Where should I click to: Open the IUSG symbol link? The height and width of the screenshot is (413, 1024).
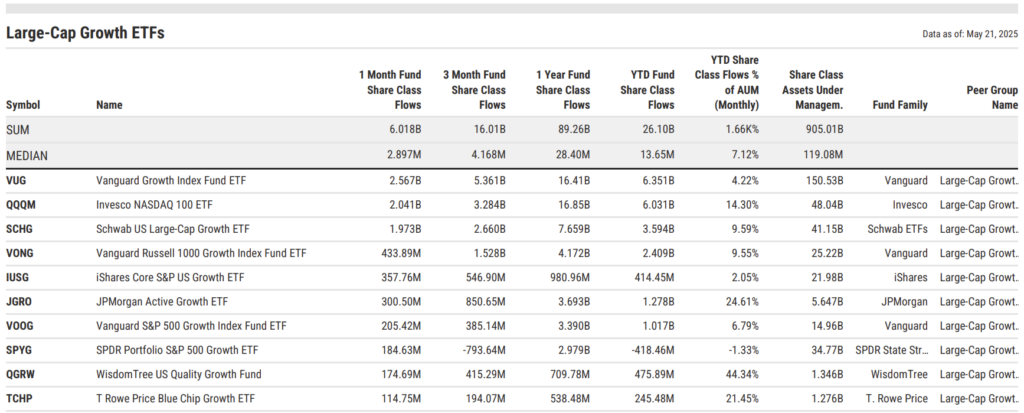point(18,278)
